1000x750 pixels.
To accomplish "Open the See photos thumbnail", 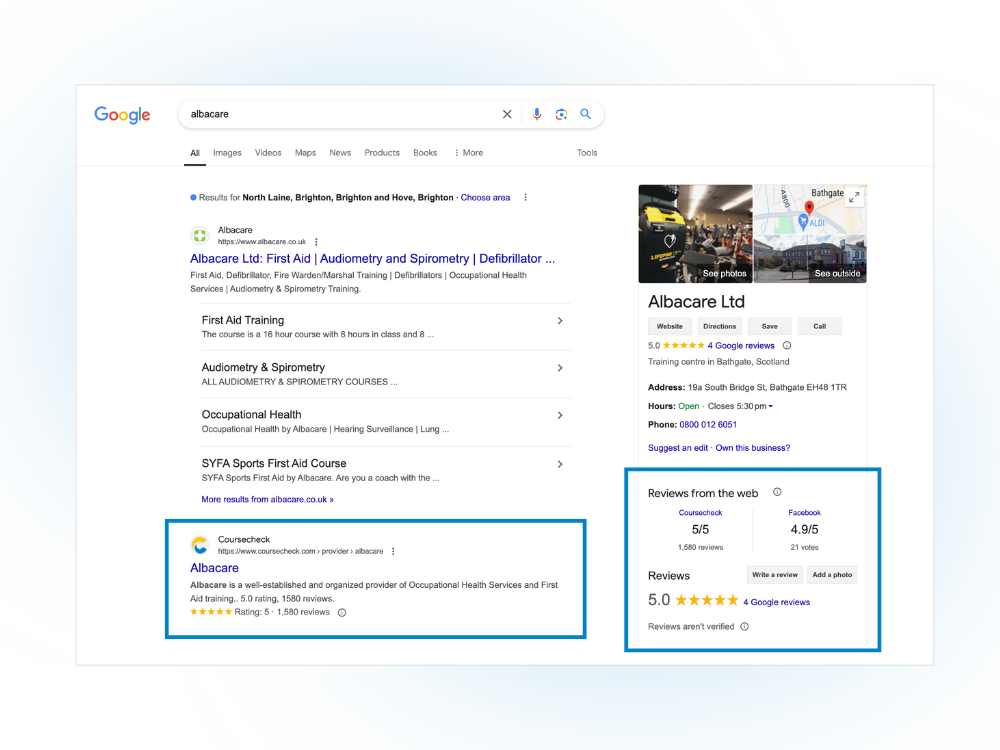I will tap(696, 234).
